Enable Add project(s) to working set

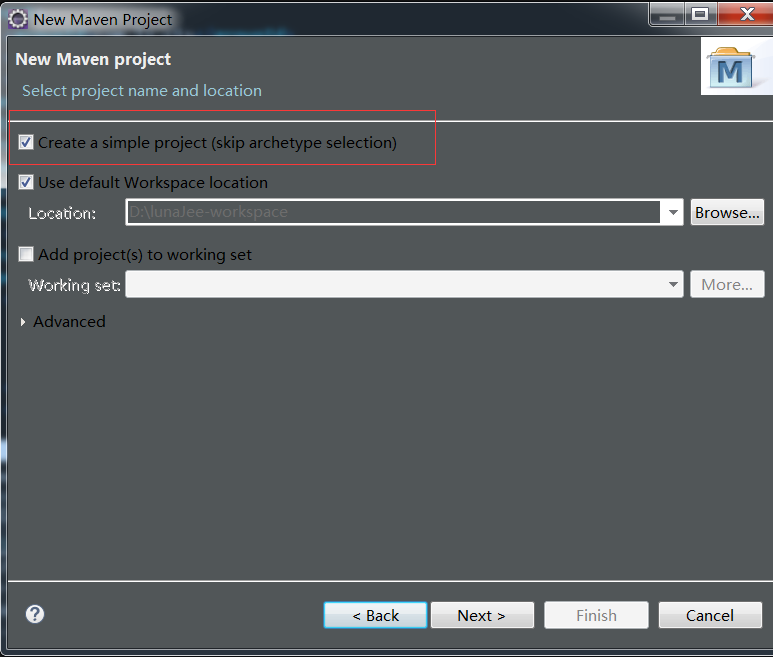tap(26, 254)
